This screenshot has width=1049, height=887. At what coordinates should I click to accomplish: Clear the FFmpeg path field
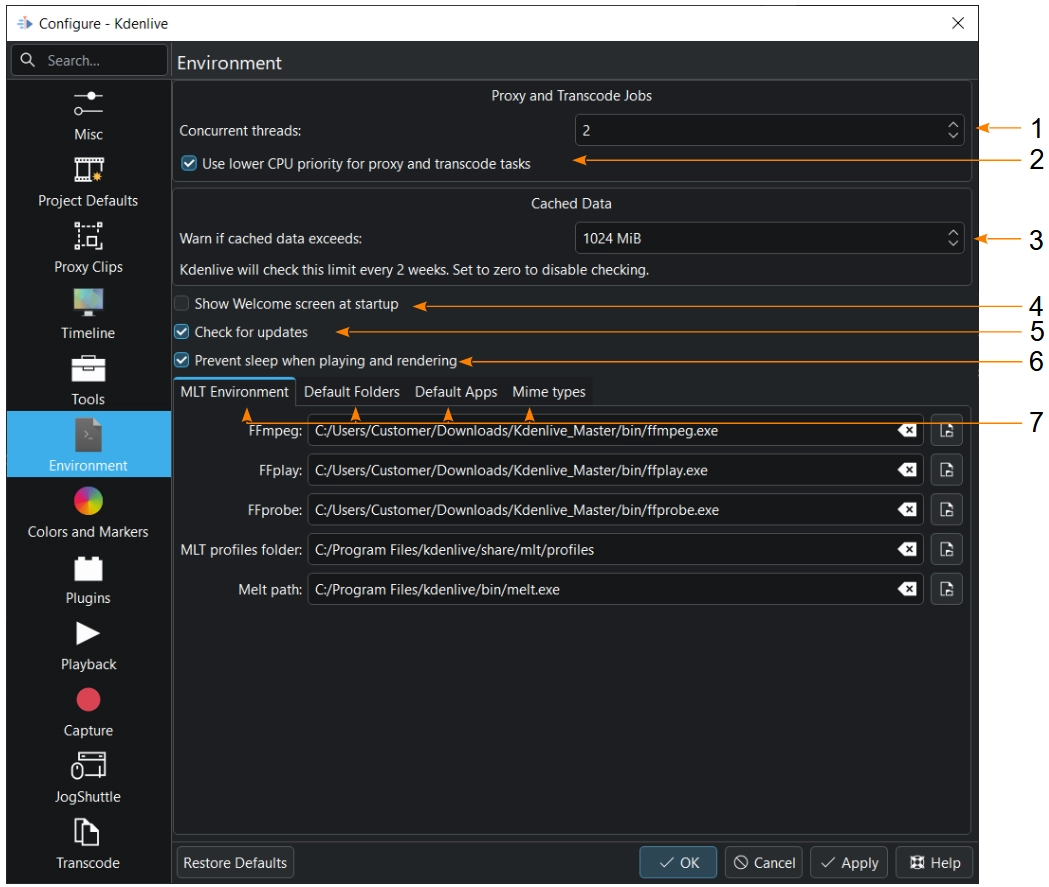tap(906, 431)
